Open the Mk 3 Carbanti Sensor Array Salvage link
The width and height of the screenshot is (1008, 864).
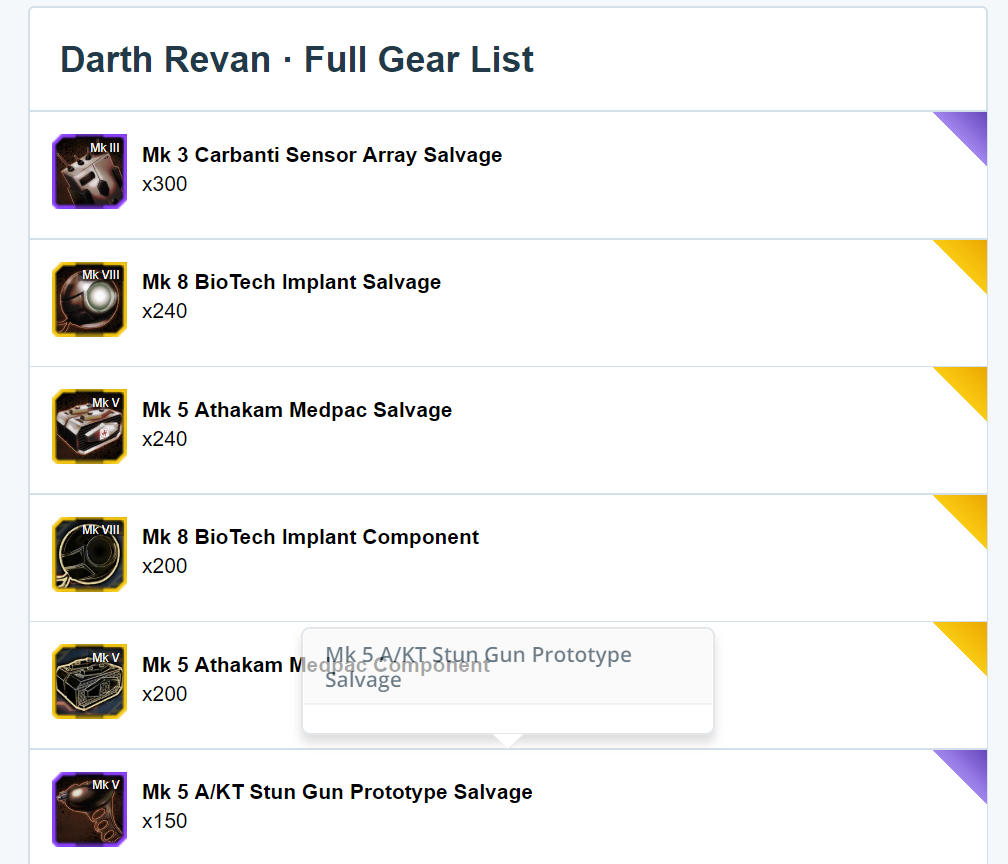click(x=322, y=155)
